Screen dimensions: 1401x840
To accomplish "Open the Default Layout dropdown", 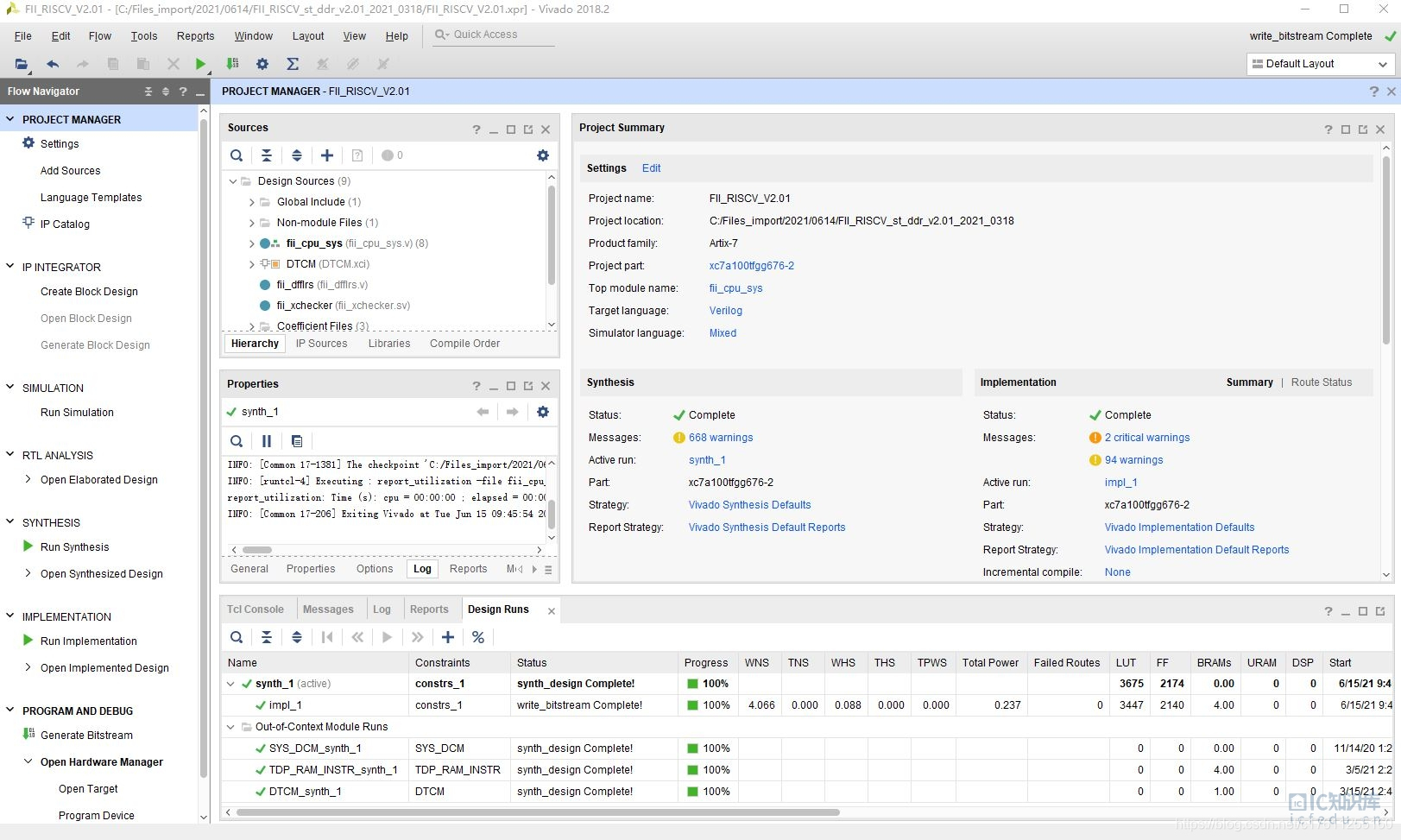I will tap(1321, 64).
